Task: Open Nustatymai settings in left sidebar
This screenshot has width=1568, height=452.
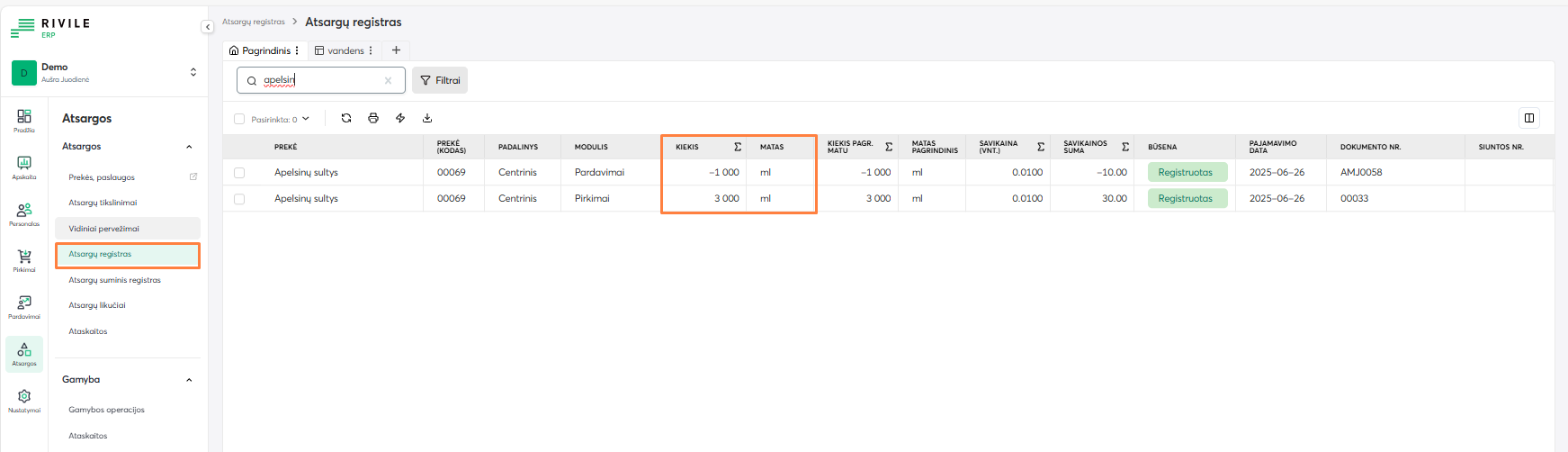Action: click(x=24, y=401)
